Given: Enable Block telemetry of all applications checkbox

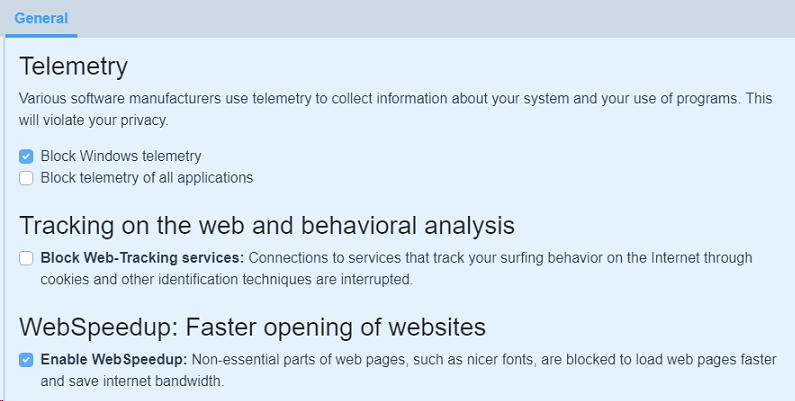Looking at the screenshot, I should [x=27, y=178].
